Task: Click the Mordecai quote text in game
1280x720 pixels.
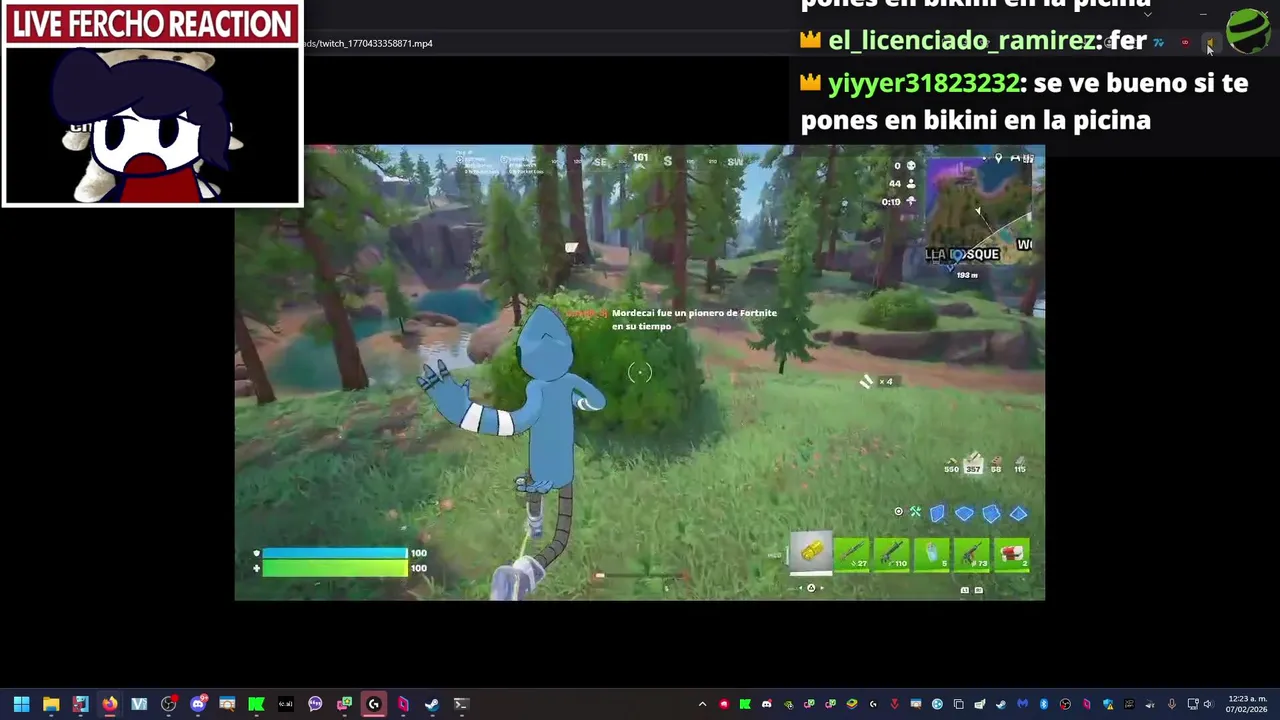Action: pos(694,319)
